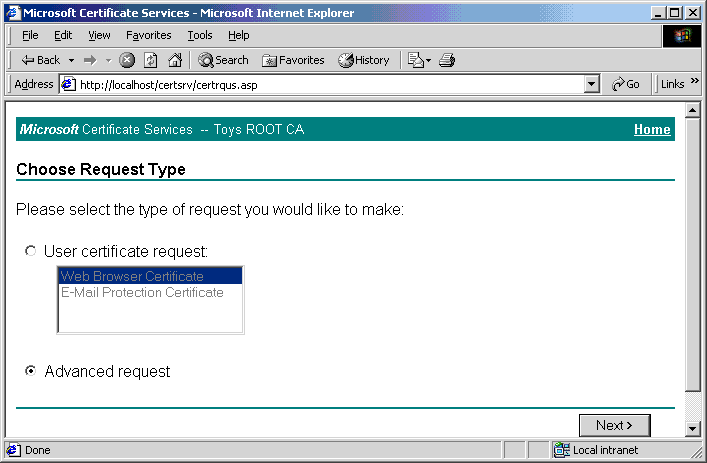Click the IE title bar system icon

point(14,13)
